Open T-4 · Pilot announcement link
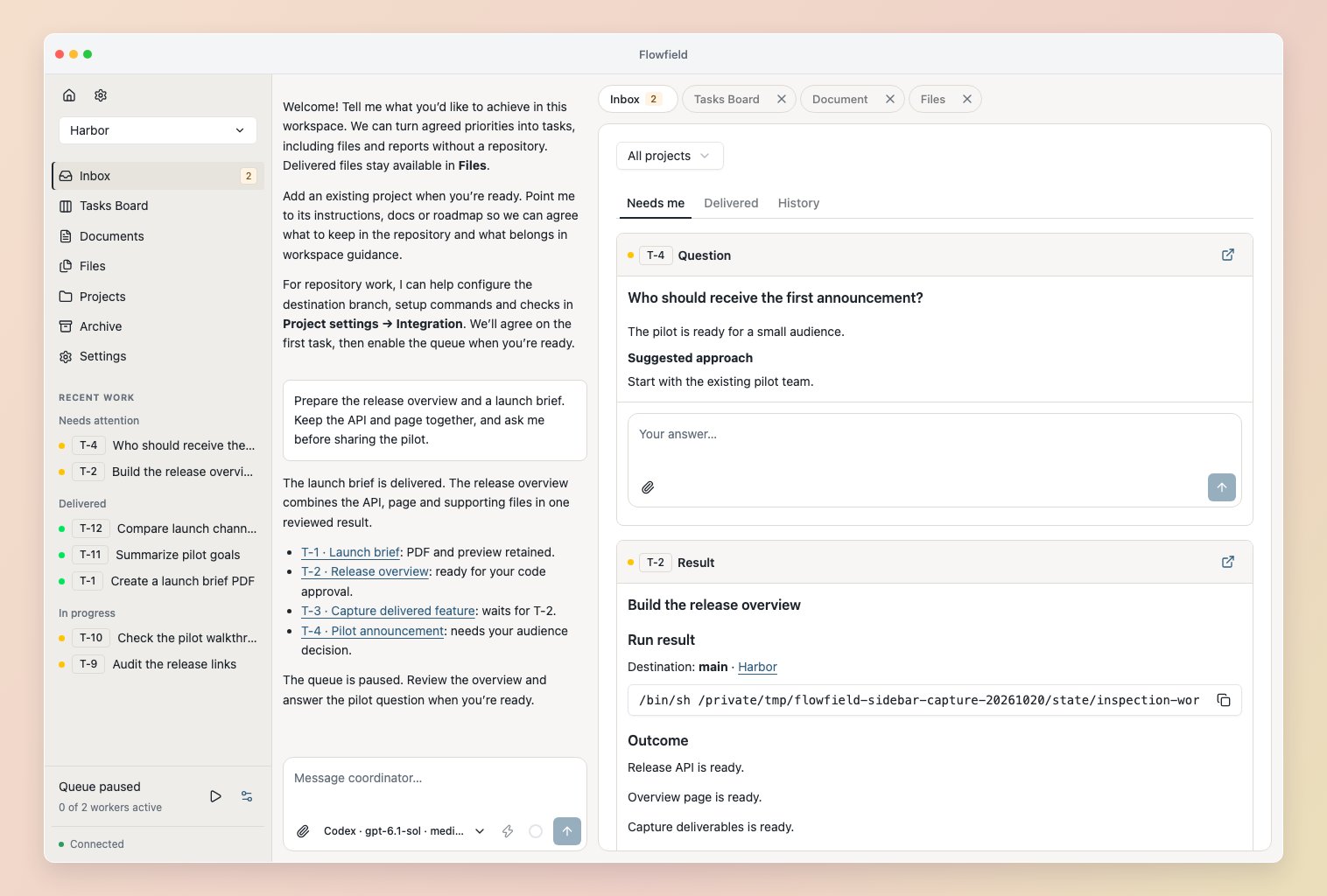 click(372, 631)
